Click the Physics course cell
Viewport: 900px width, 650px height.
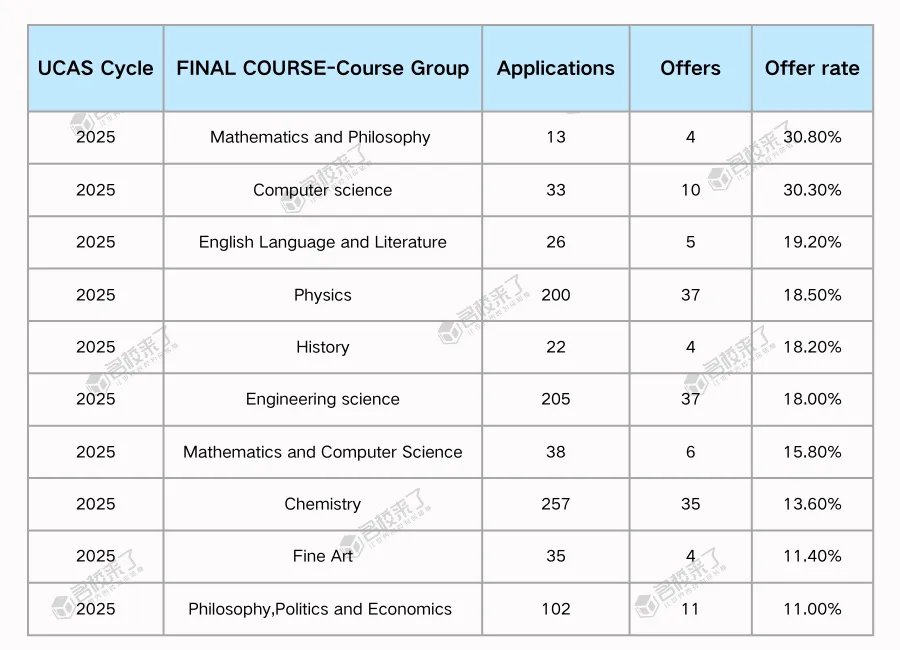323,295
